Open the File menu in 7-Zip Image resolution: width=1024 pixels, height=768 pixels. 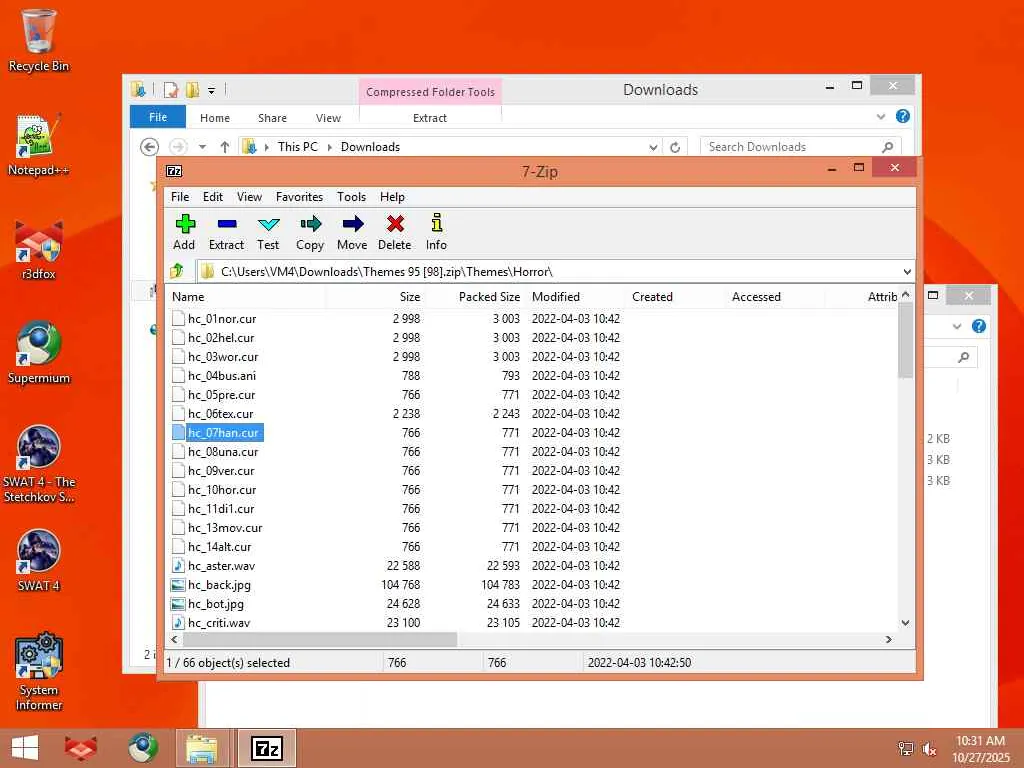(x=180, y=197)
